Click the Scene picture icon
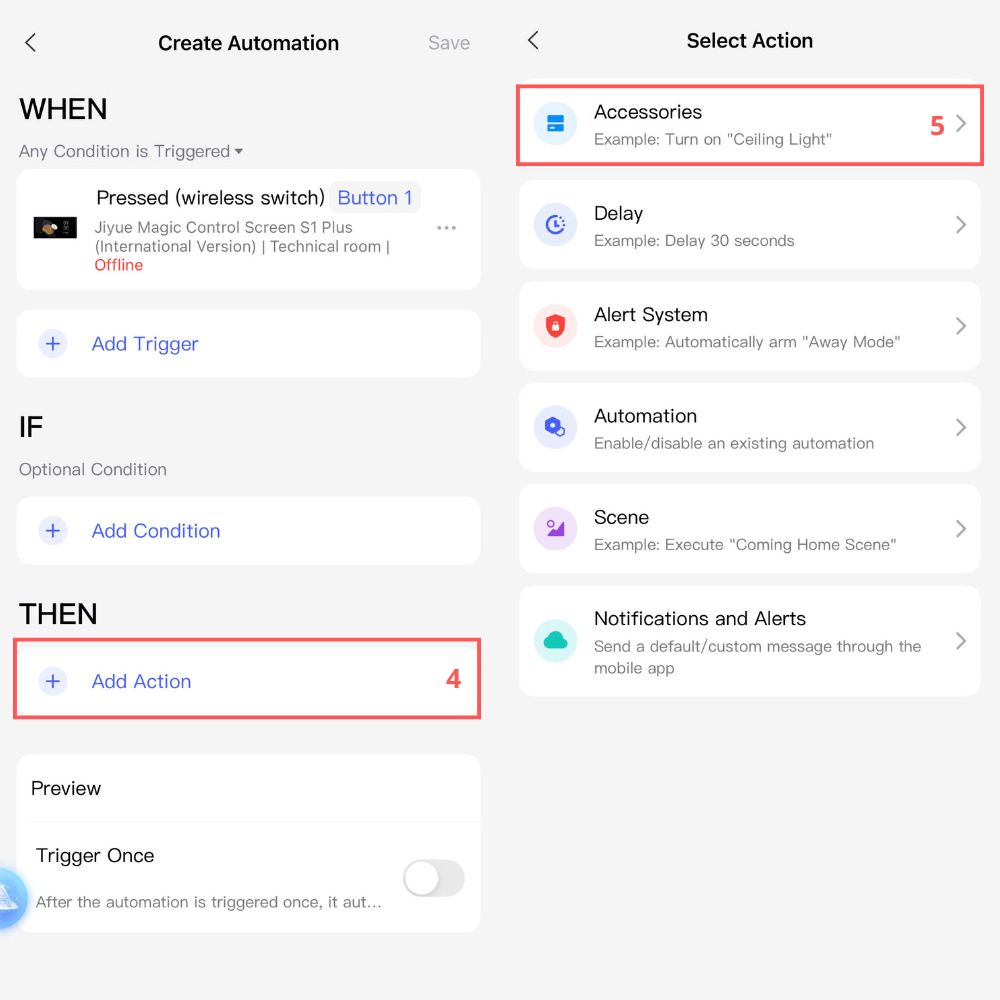This screenshot has width=1000, height=1000. (x=555, y=529)
